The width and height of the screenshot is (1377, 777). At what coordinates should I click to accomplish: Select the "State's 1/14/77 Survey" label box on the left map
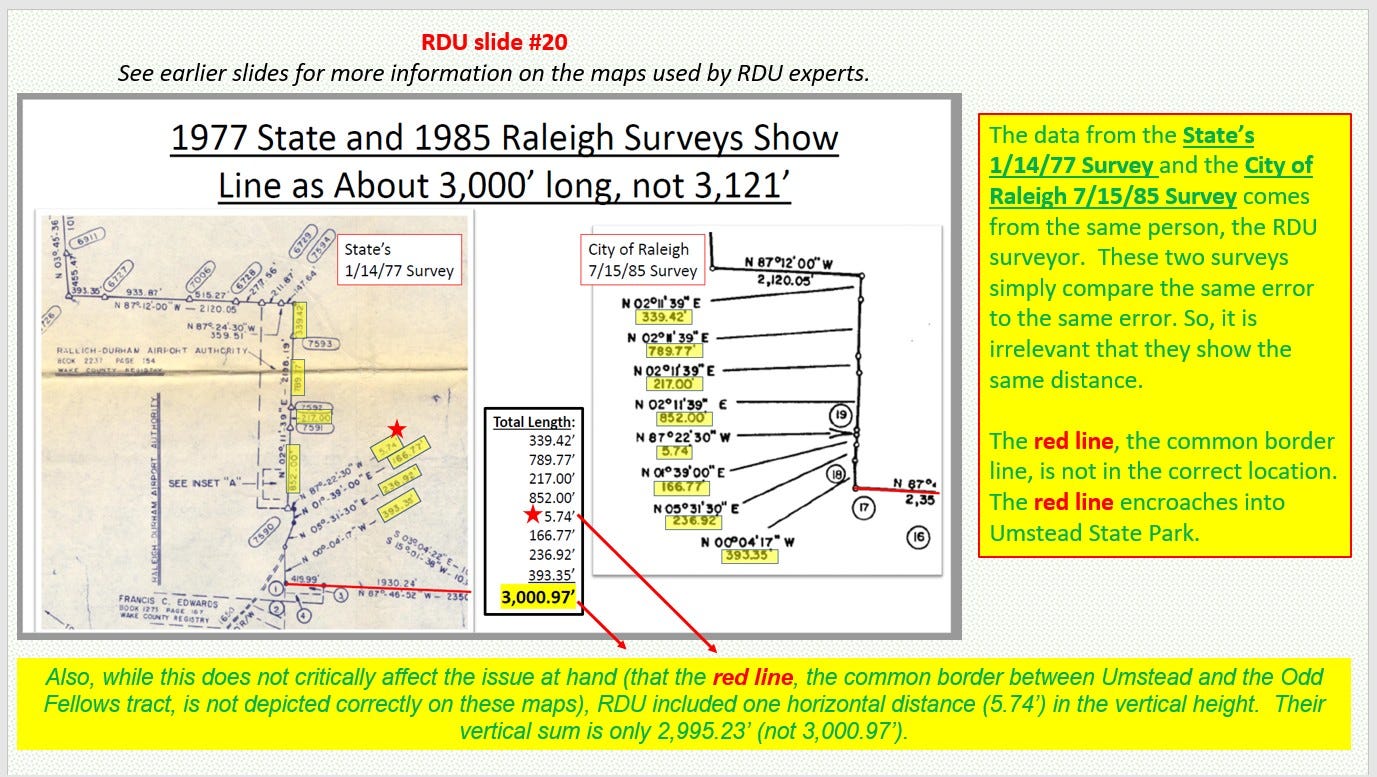click(399, 260)
